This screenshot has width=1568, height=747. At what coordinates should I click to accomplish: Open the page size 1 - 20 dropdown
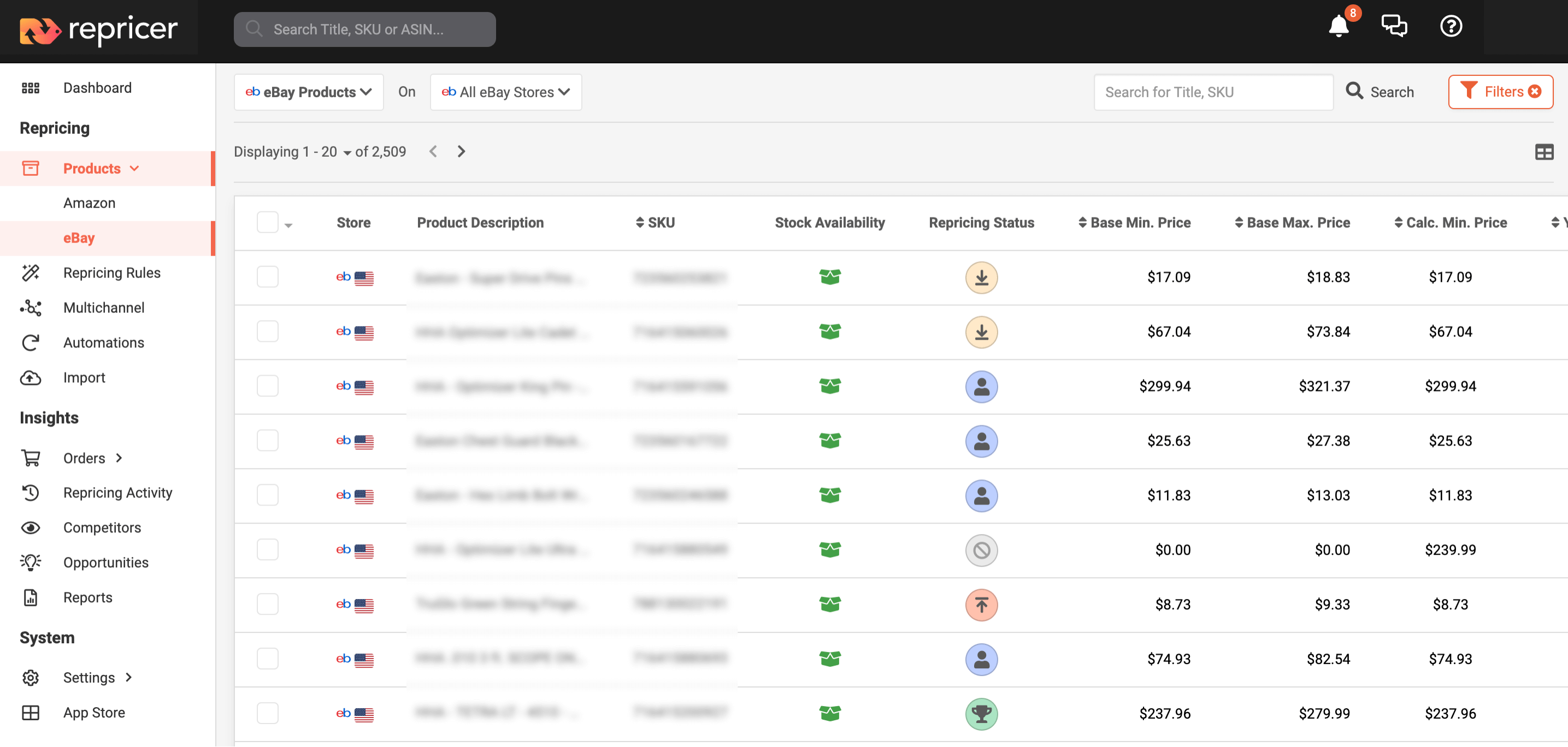pos(328,152)
